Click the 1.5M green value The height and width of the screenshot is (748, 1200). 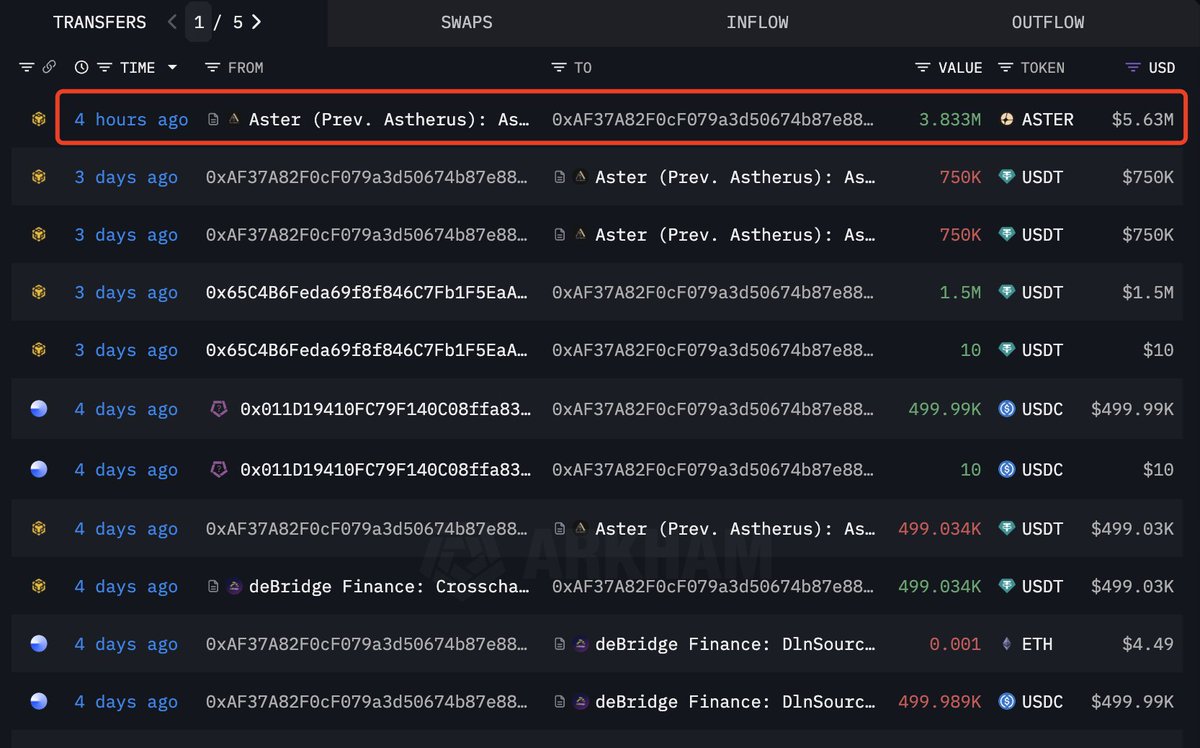[x=960, y=292]
